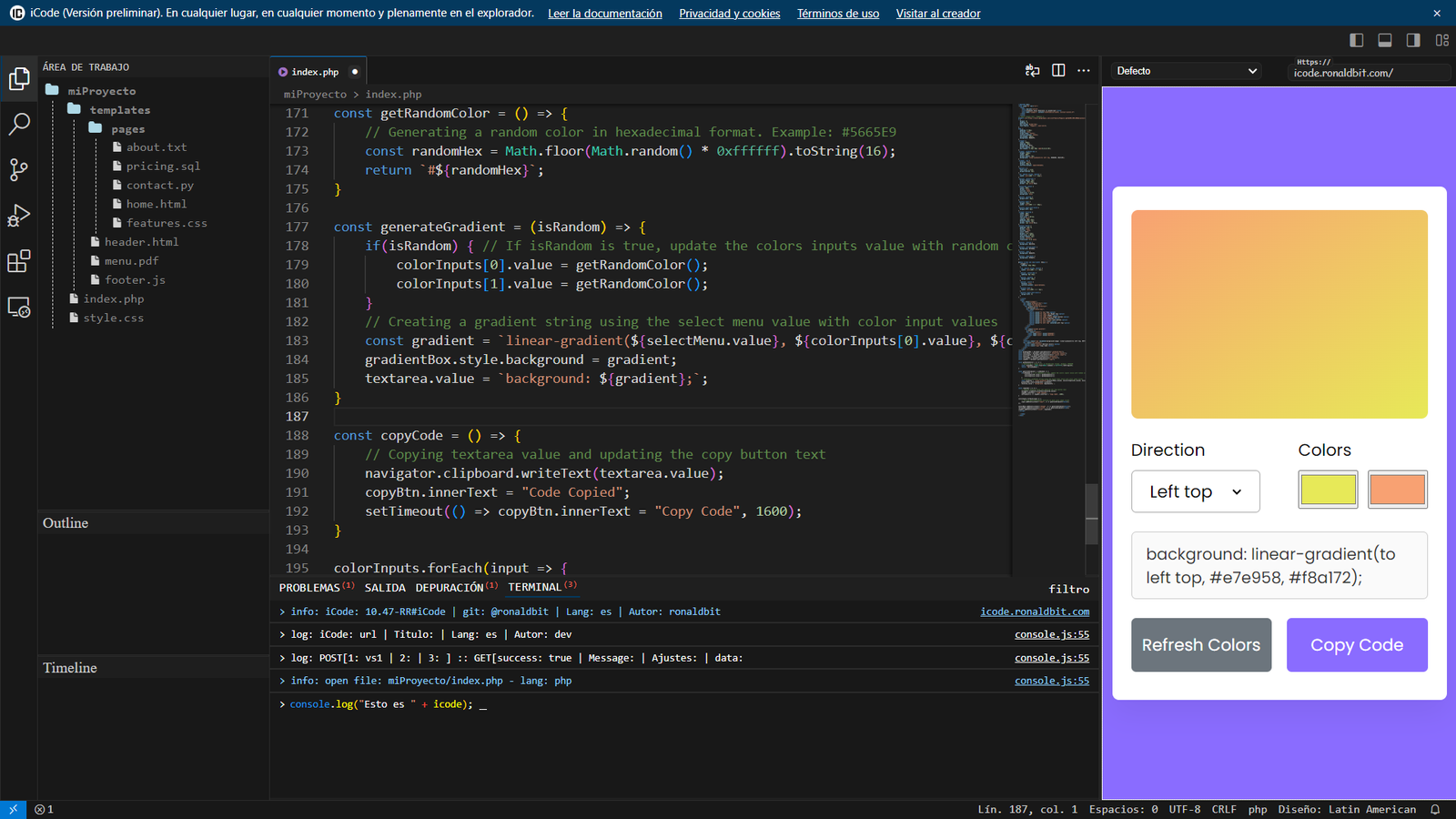Open the Remote Explorer monitor icon
Image resolution: width=1456 pixels, height=819 pixels.
pos(19,308)
